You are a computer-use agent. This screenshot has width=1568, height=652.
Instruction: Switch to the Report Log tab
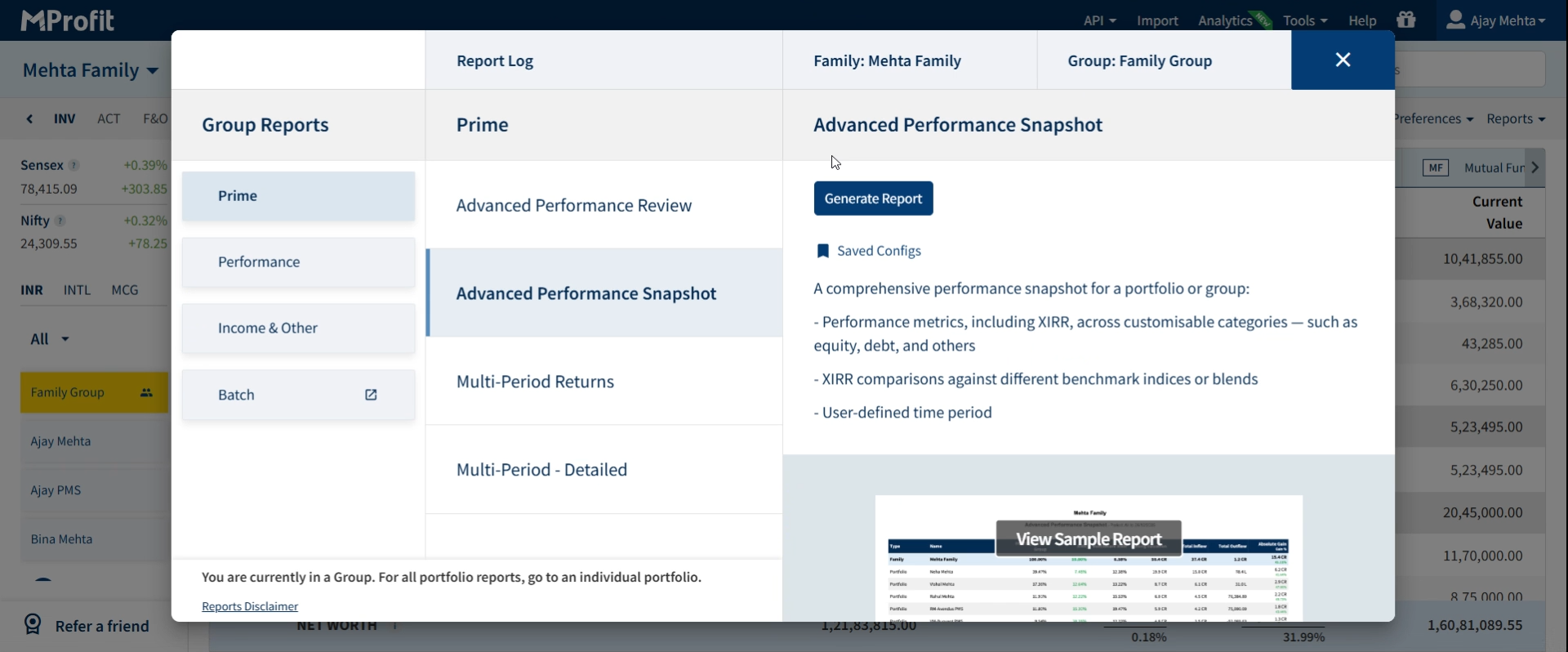tap(495, 60)
